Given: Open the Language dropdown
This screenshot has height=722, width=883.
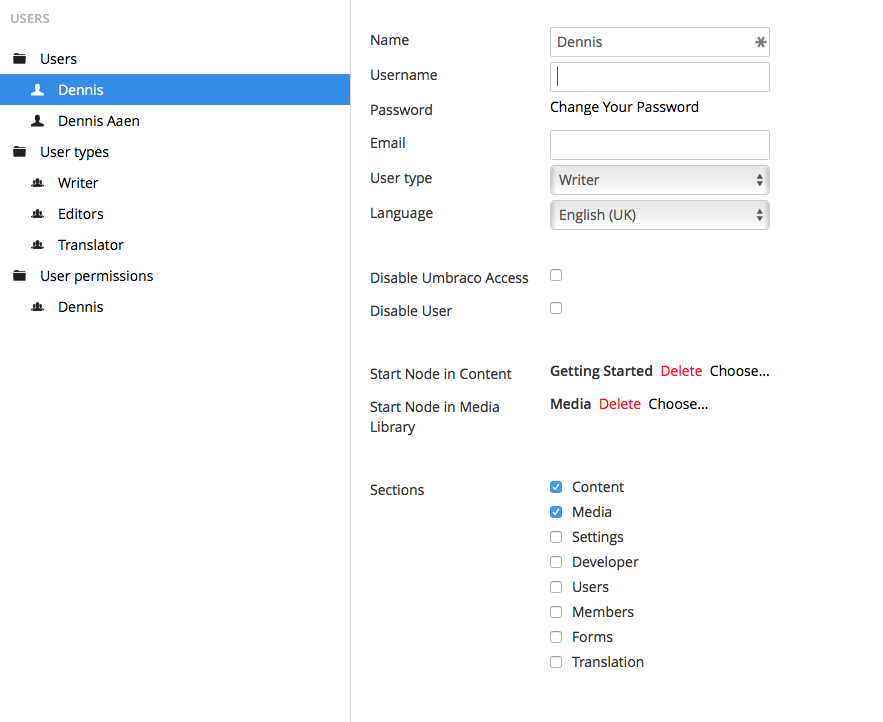Looking at the screenshot, I should pos(659,215).
